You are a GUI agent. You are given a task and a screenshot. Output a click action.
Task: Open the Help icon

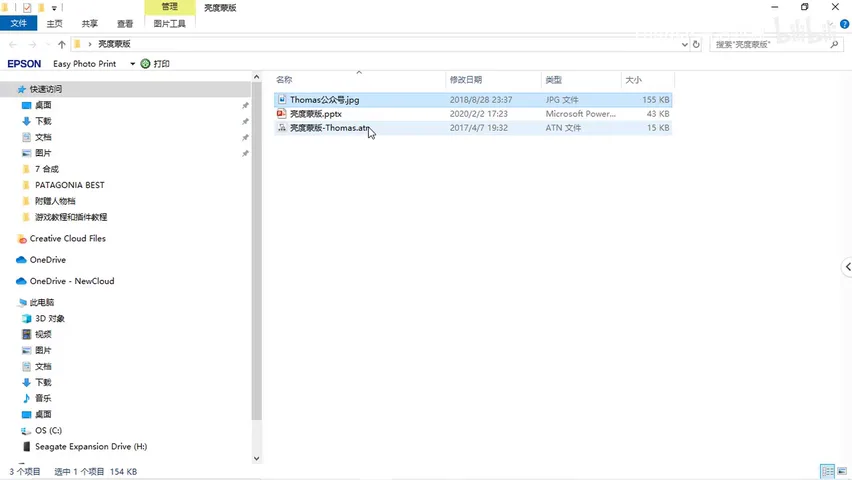coord(844,24)
